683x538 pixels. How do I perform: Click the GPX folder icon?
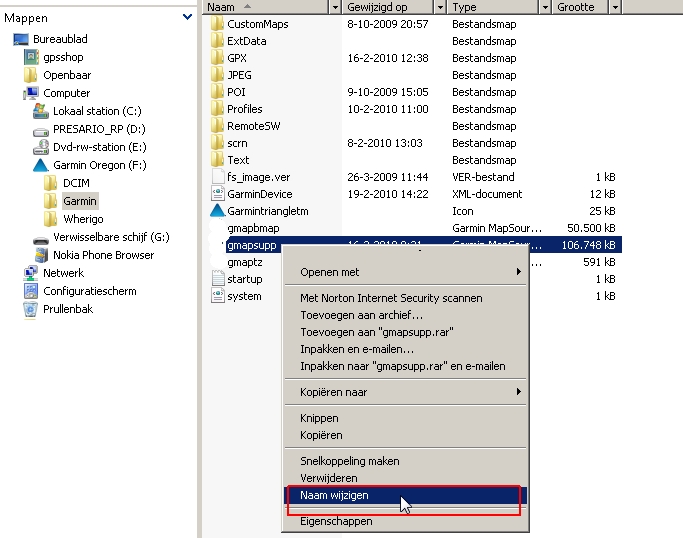(217, 58)
